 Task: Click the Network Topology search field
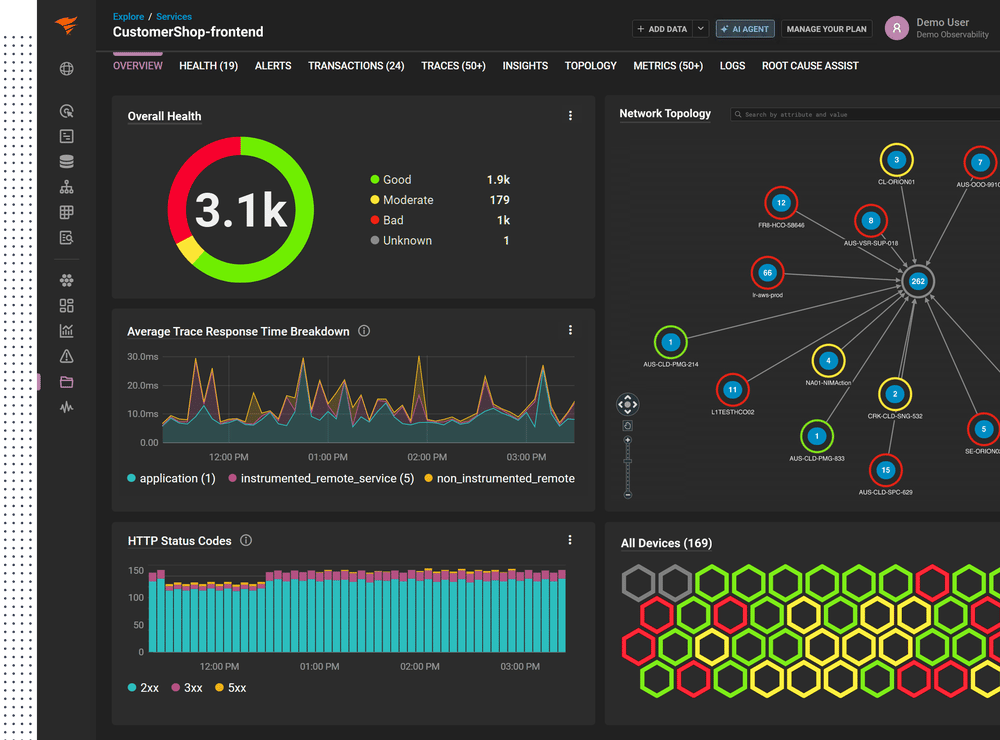point(865,114)
